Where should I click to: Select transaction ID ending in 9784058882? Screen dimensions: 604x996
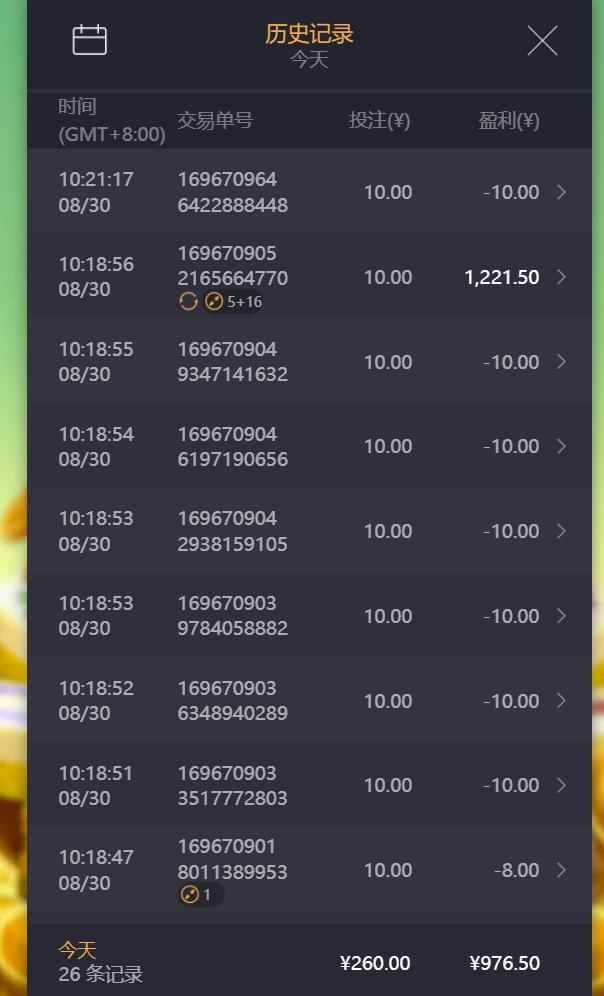[232, 616]
